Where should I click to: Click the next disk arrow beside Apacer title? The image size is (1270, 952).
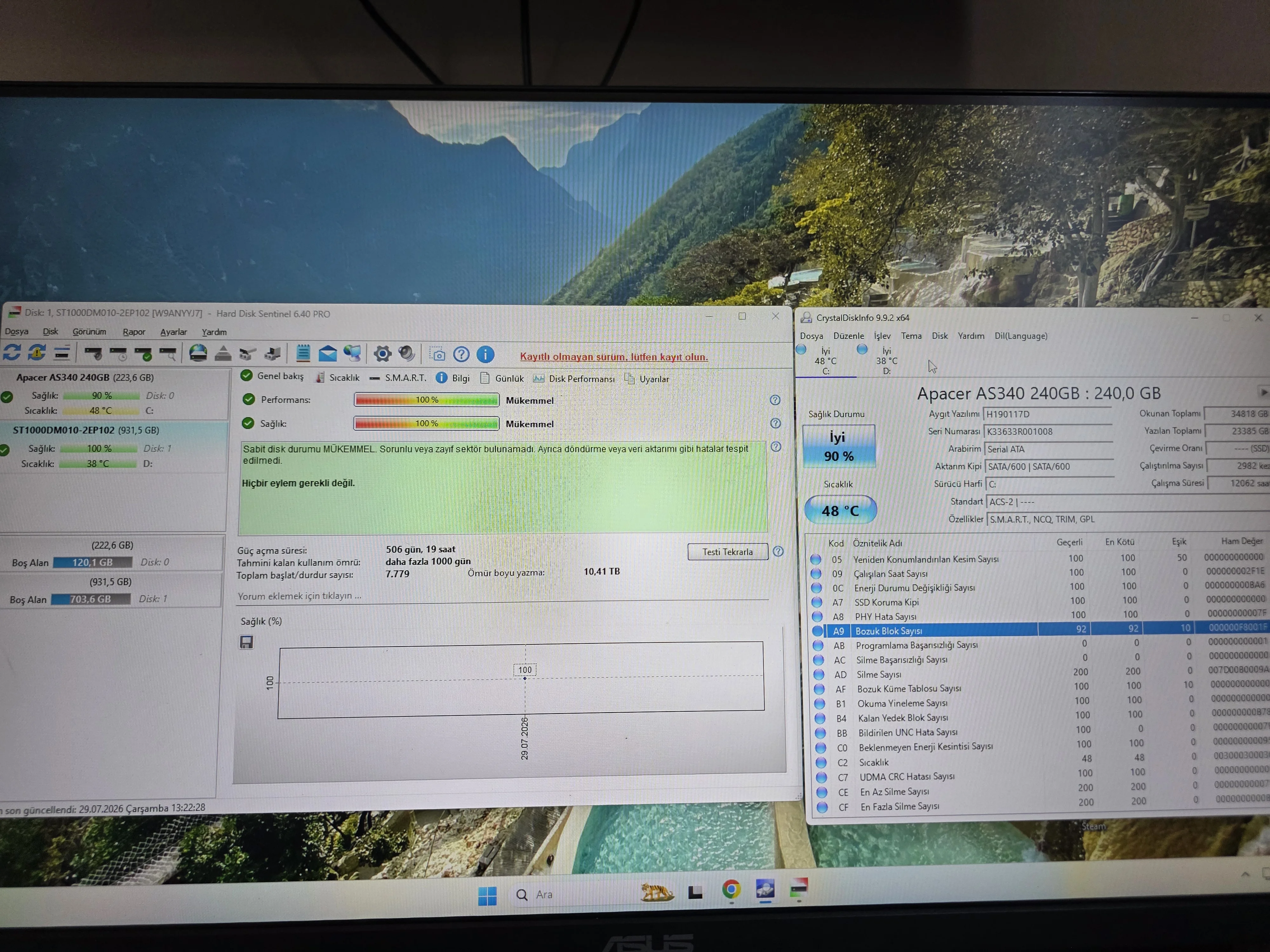[1263, 393]
